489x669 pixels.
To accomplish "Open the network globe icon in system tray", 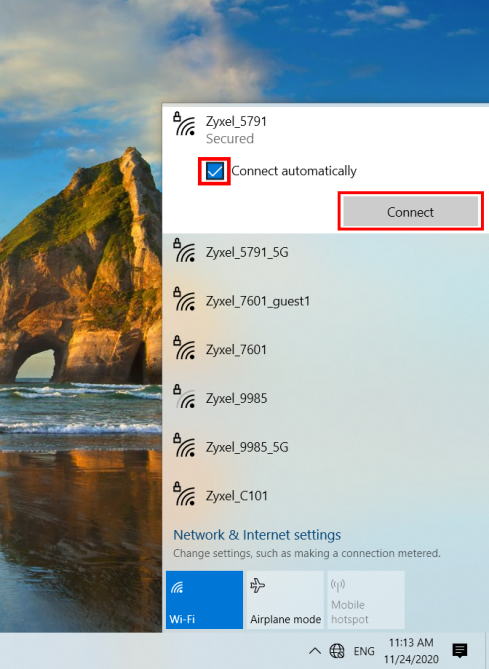I will click(337, 651).
